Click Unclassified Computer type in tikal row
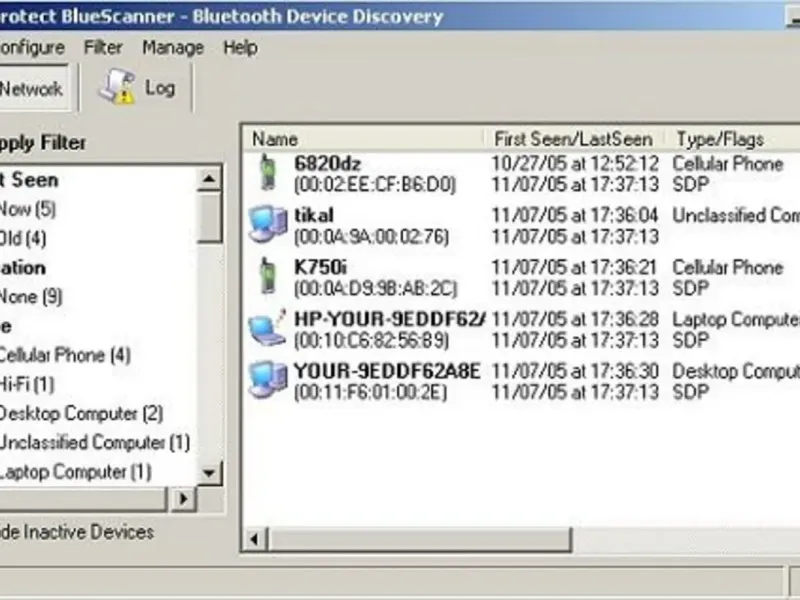800x600 pixels. (x=736, y=215)
